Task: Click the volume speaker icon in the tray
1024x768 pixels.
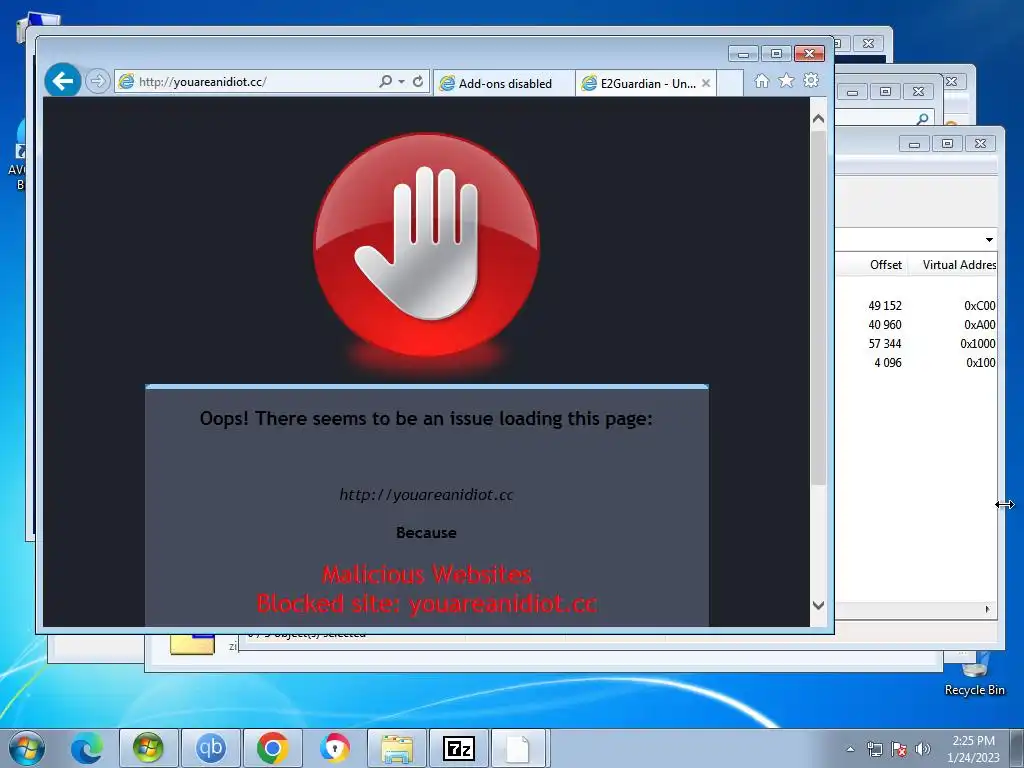Action: point(922,749)
